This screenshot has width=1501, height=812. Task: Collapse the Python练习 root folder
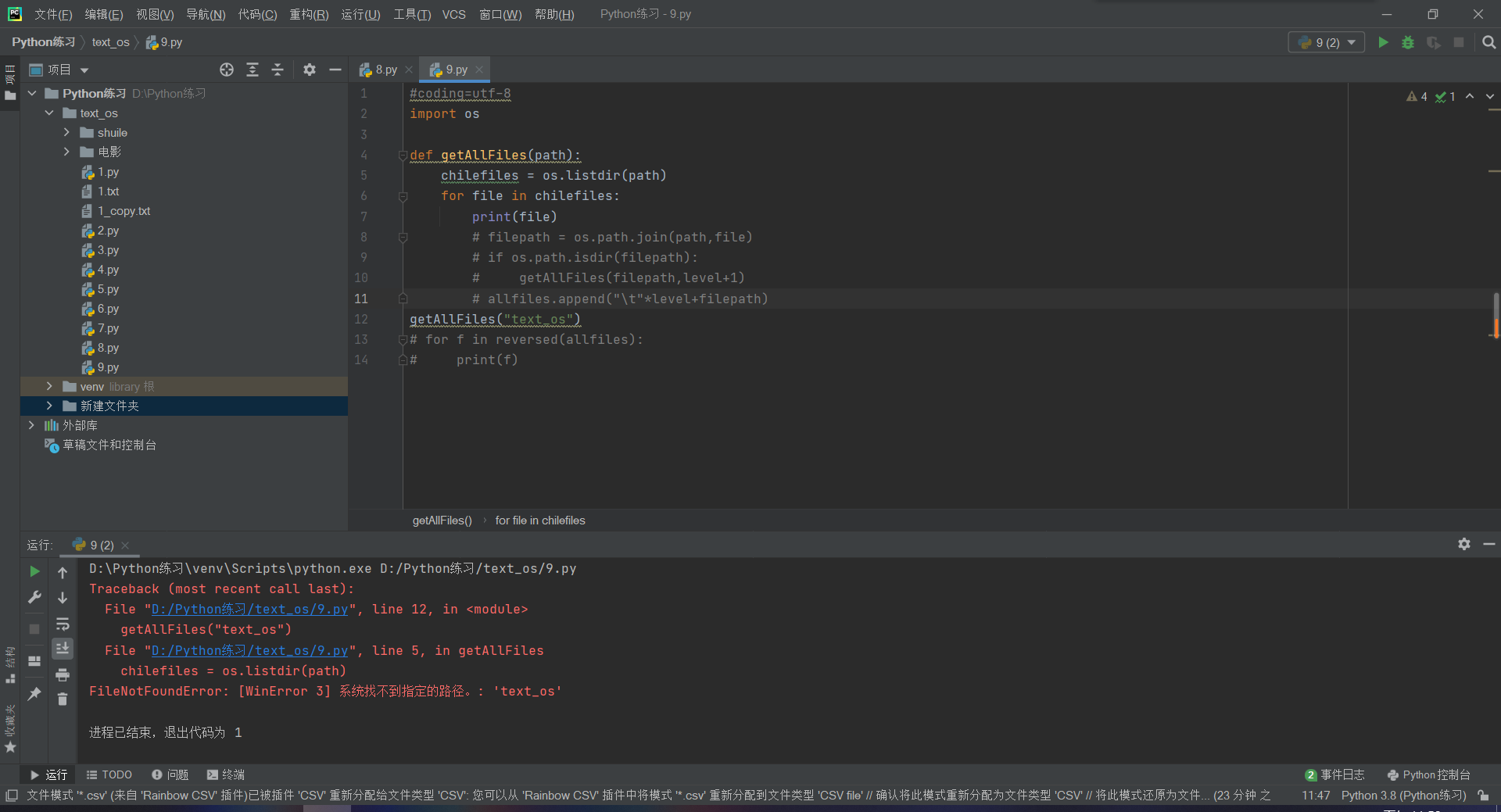tap(32, 93)
